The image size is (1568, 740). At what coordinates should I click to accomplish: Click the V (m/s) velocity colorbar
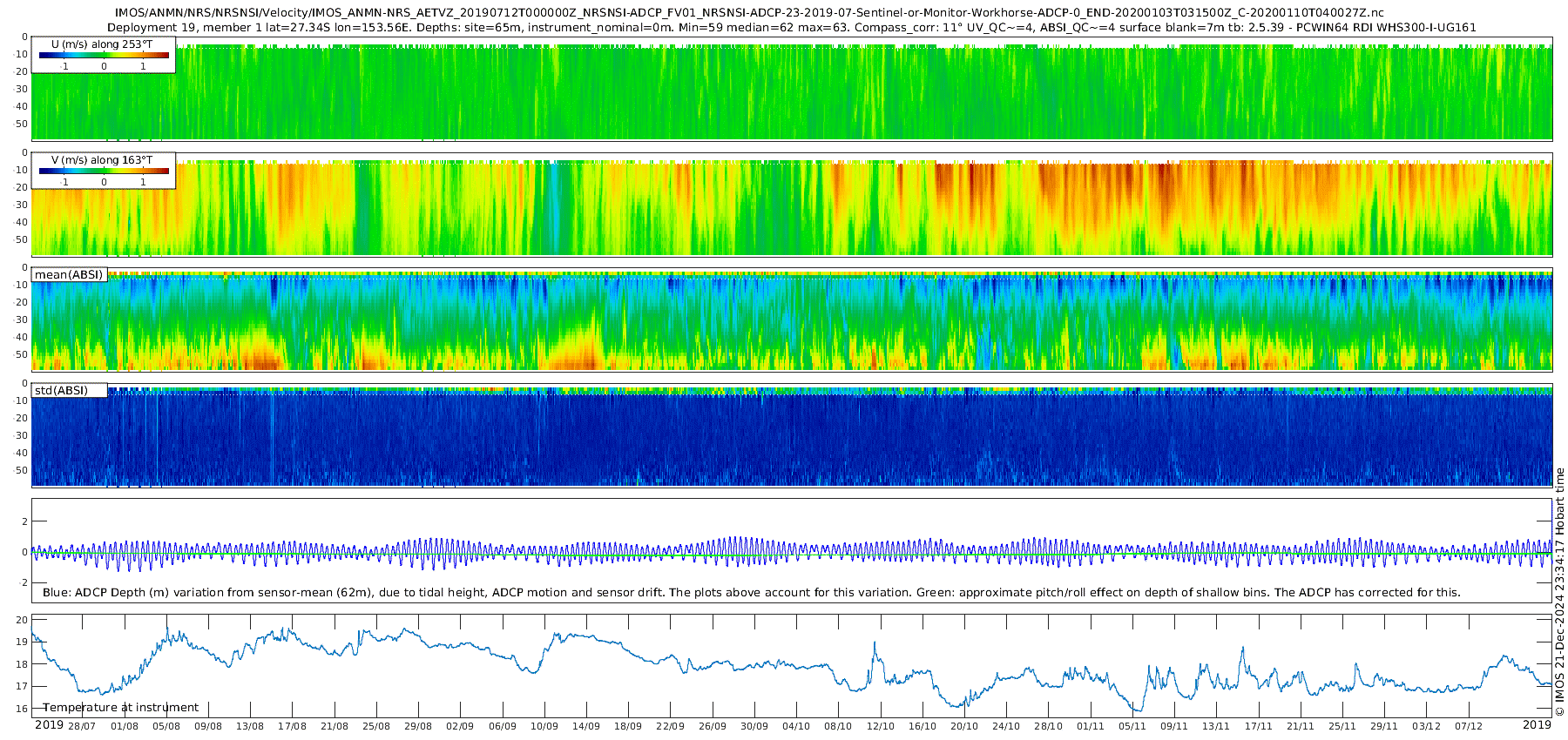click(104, 172)
